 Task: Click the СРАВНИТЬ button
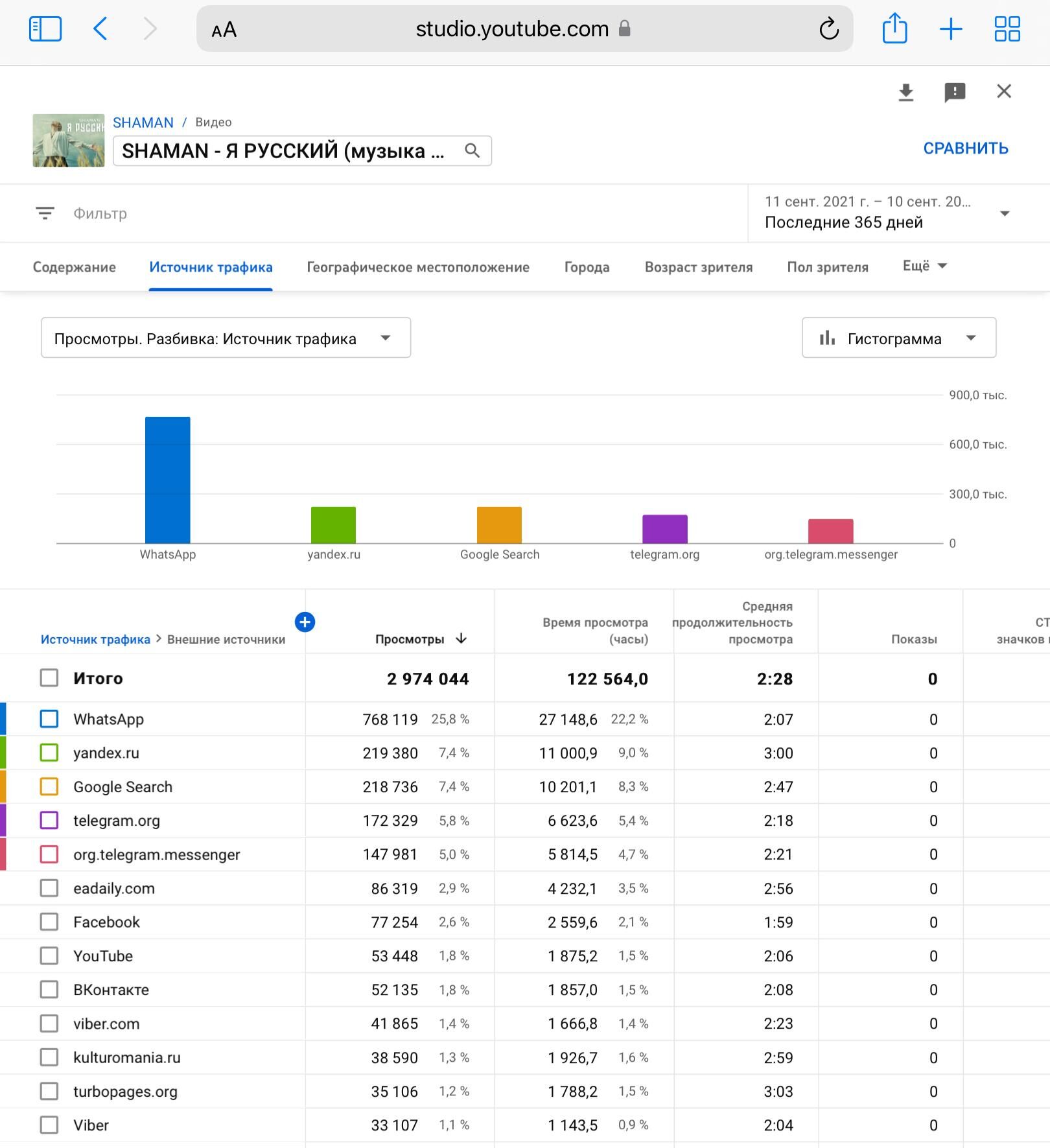click(x=966, y=148)
